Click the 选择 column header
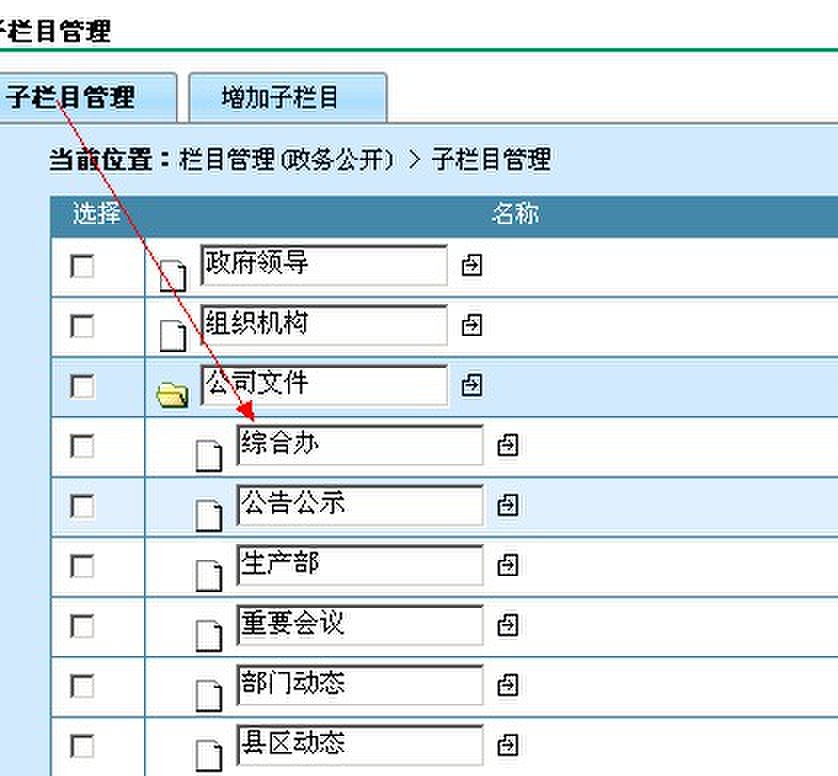Image resolution: width=838 pixels, height=776 pixels. click(97, 214)
